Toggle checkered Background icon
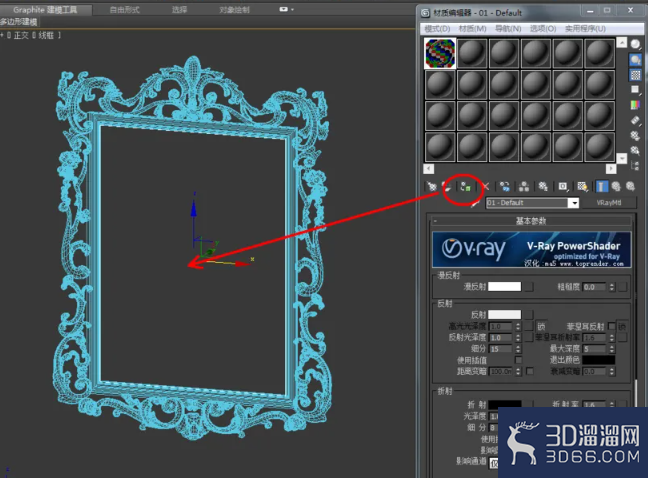Image resolution: width=648 pixels, height=478 pixels. [635, 75]
